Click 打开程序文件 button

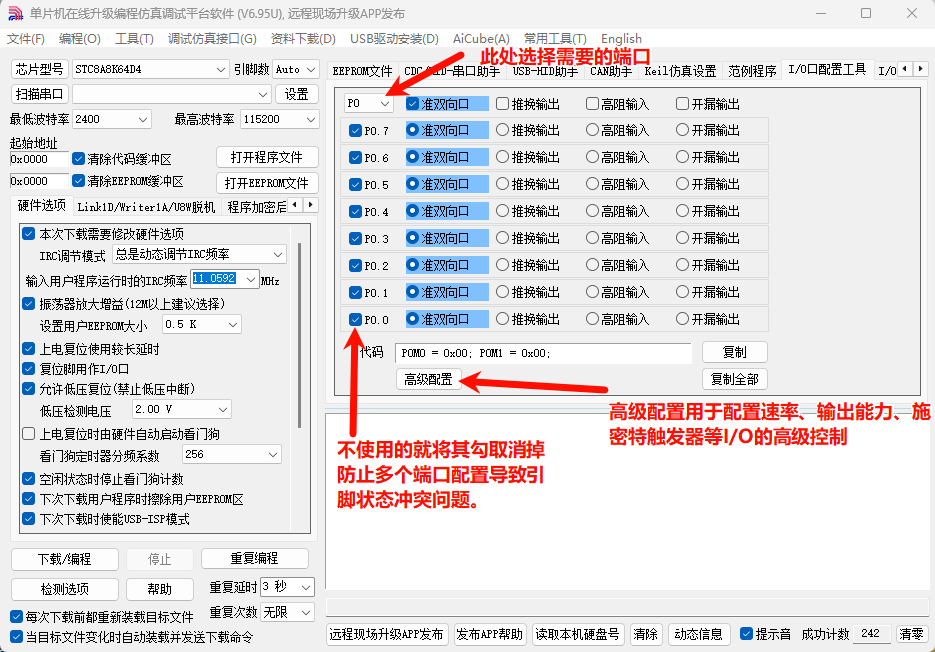(x=267, y=157)
